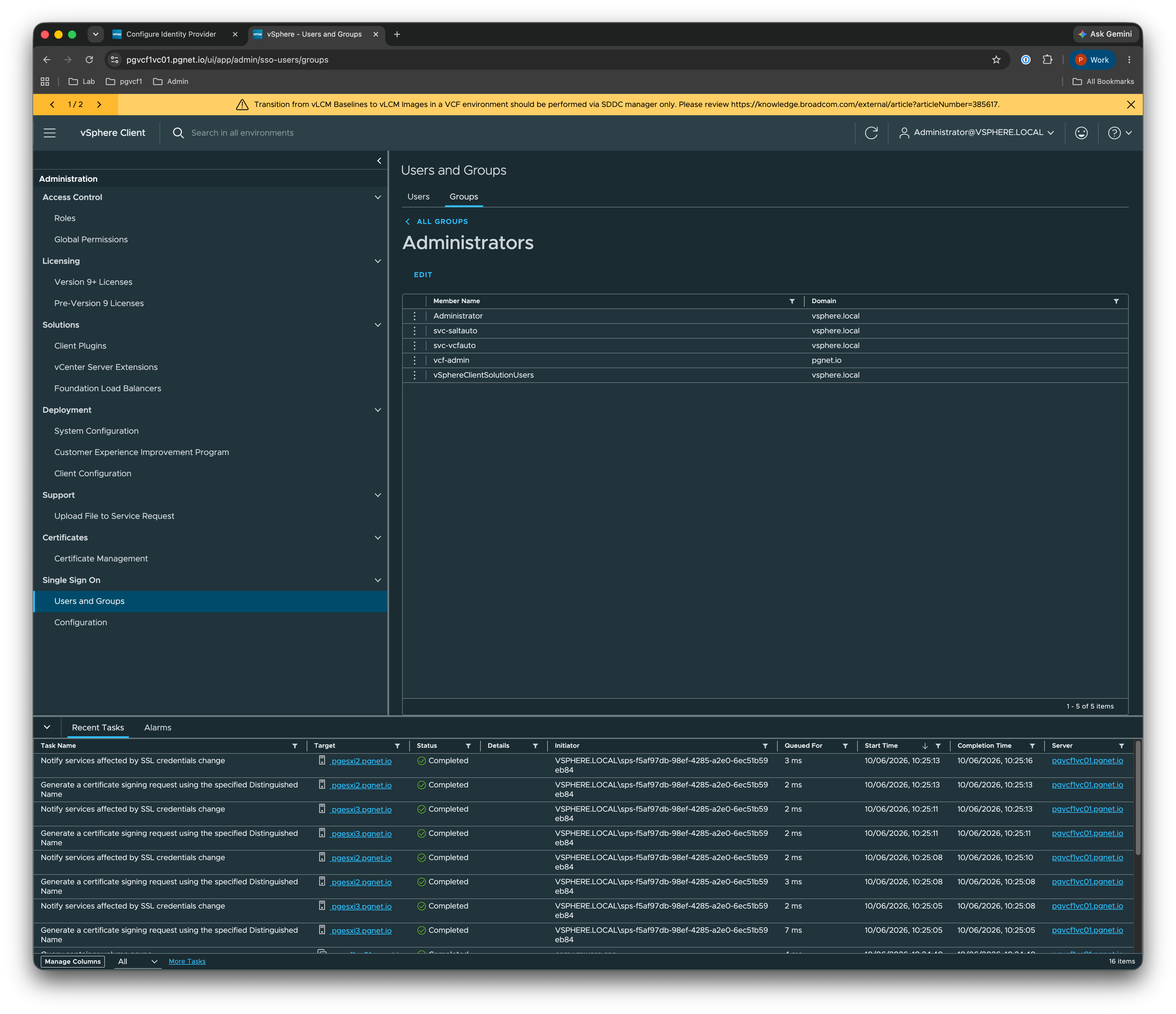Switch to Configure Identity Provider browser tab

click(x=171, y=34)
